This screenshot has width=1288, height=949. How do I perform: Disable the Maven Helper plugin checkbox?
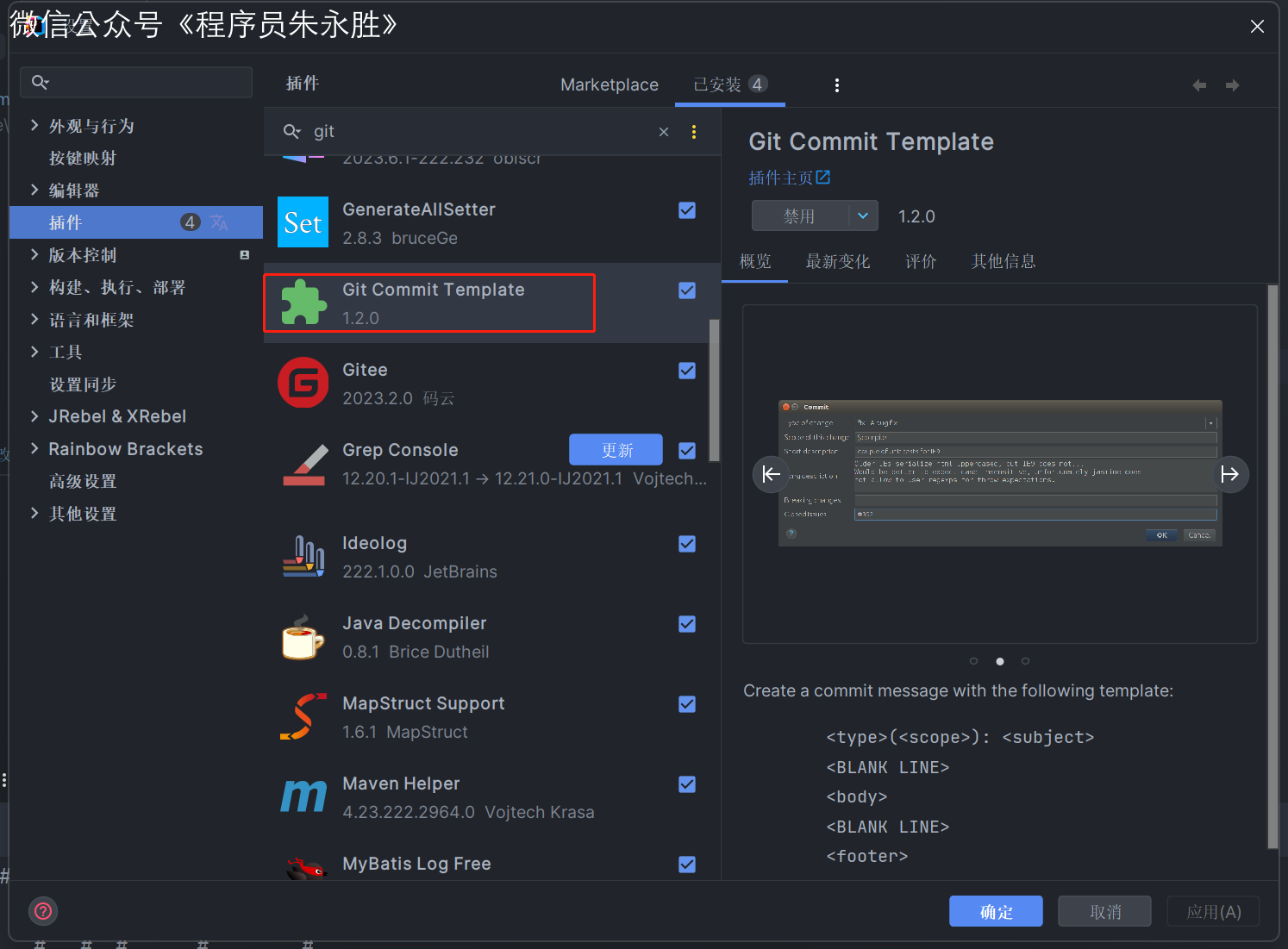tap(687, 784)
